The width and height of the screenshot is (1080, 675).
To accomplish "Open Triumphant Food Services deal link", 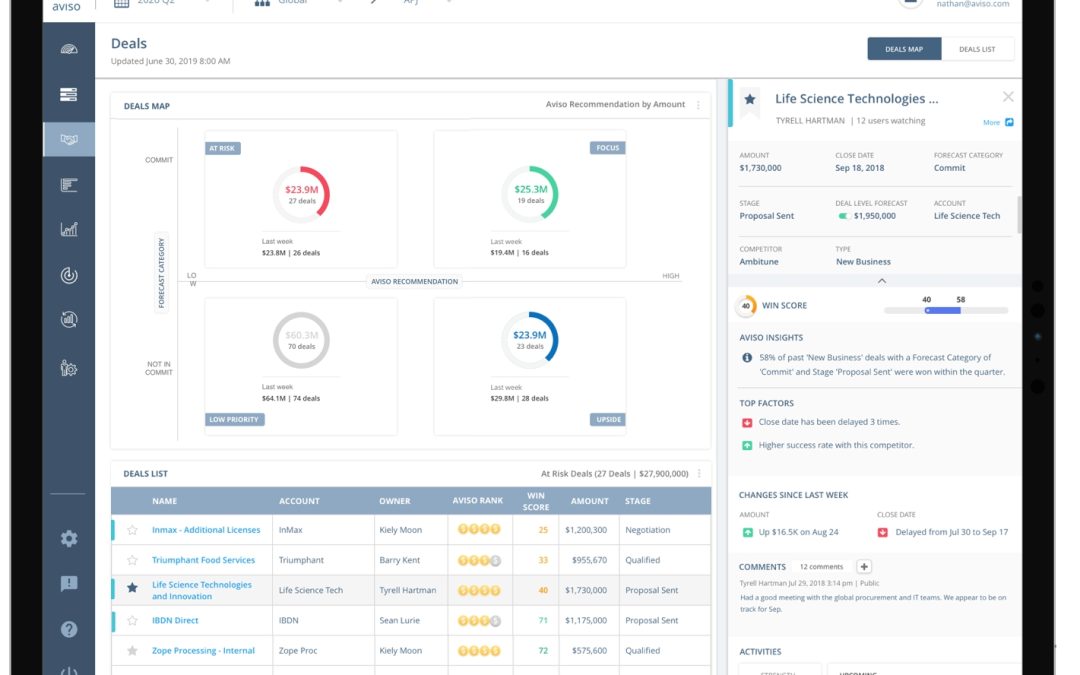I will coord(203,560).
